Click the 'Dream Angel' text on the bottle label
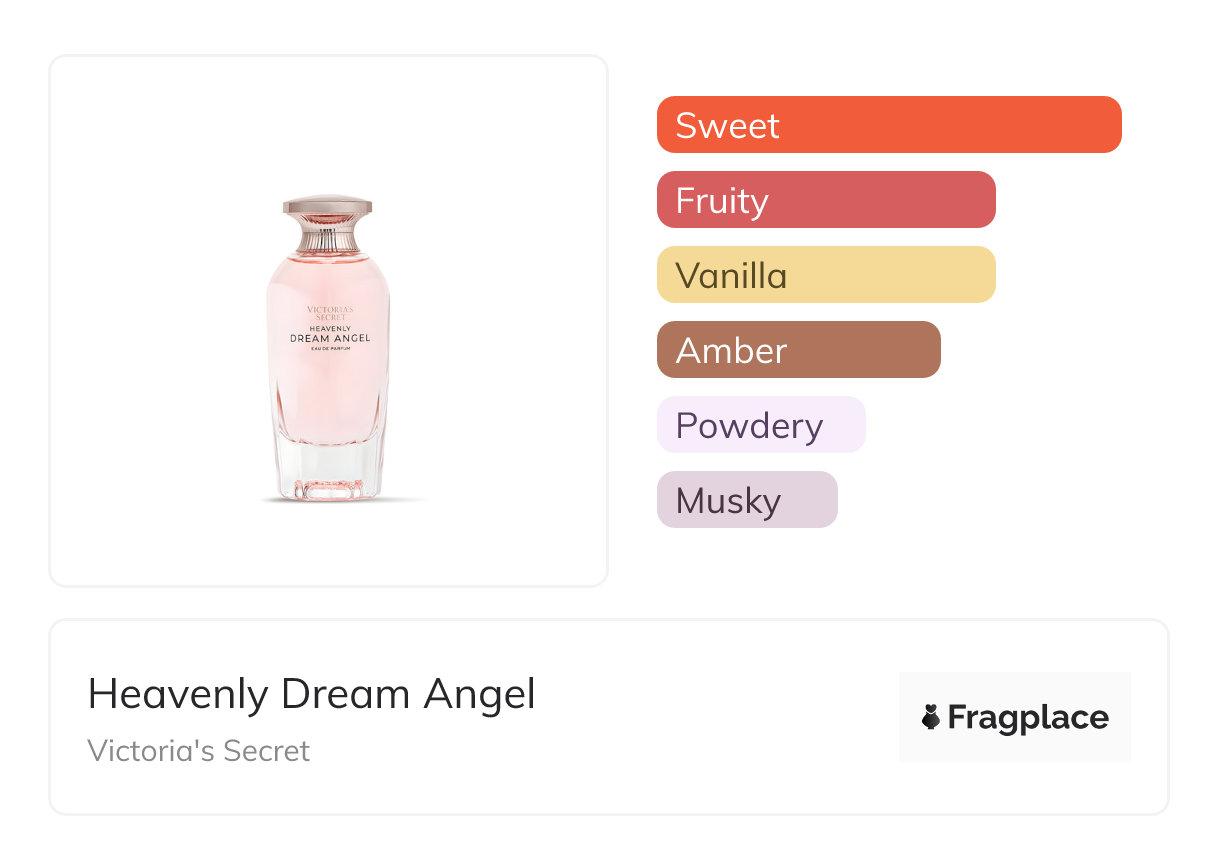This screenshot has height=864, width=1218. (329, 338)
